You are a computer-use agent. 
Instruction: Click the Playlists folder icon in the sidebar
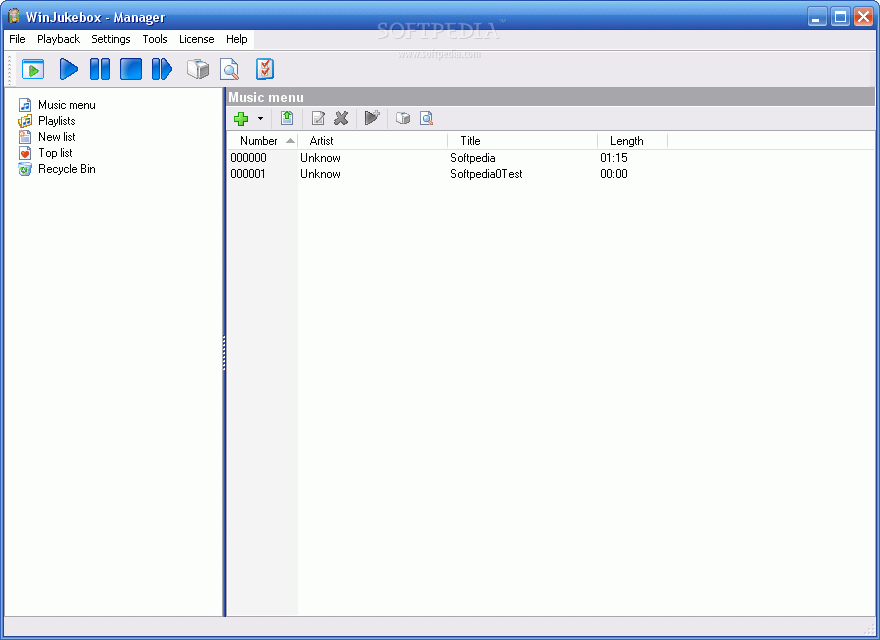click(x=25, y=121)
